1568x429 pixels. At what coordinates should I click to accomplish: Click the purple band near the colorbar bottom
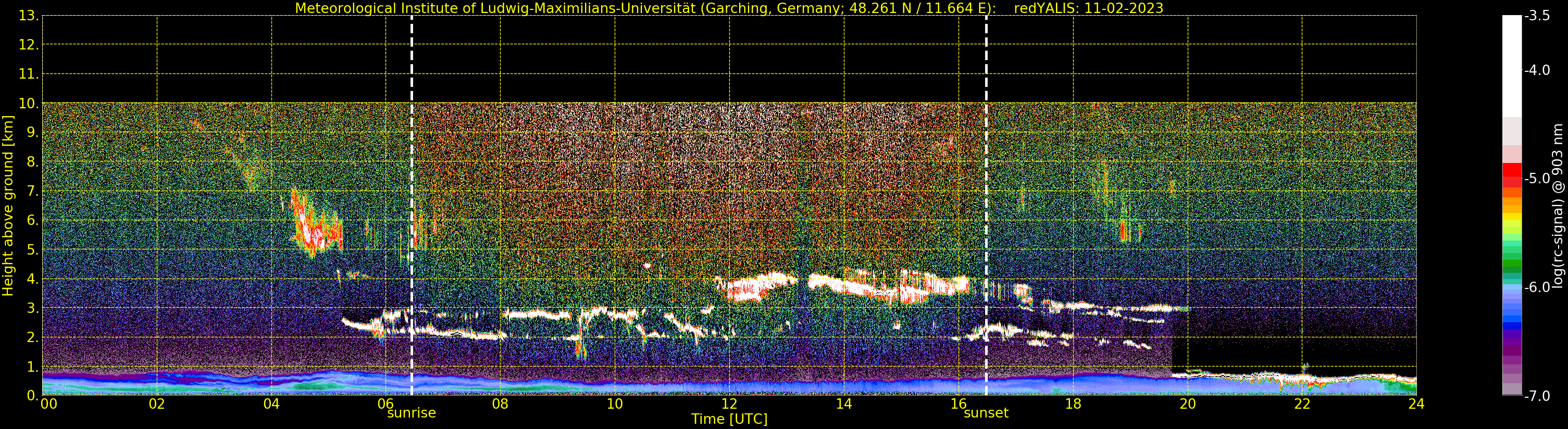(1512, 351)
